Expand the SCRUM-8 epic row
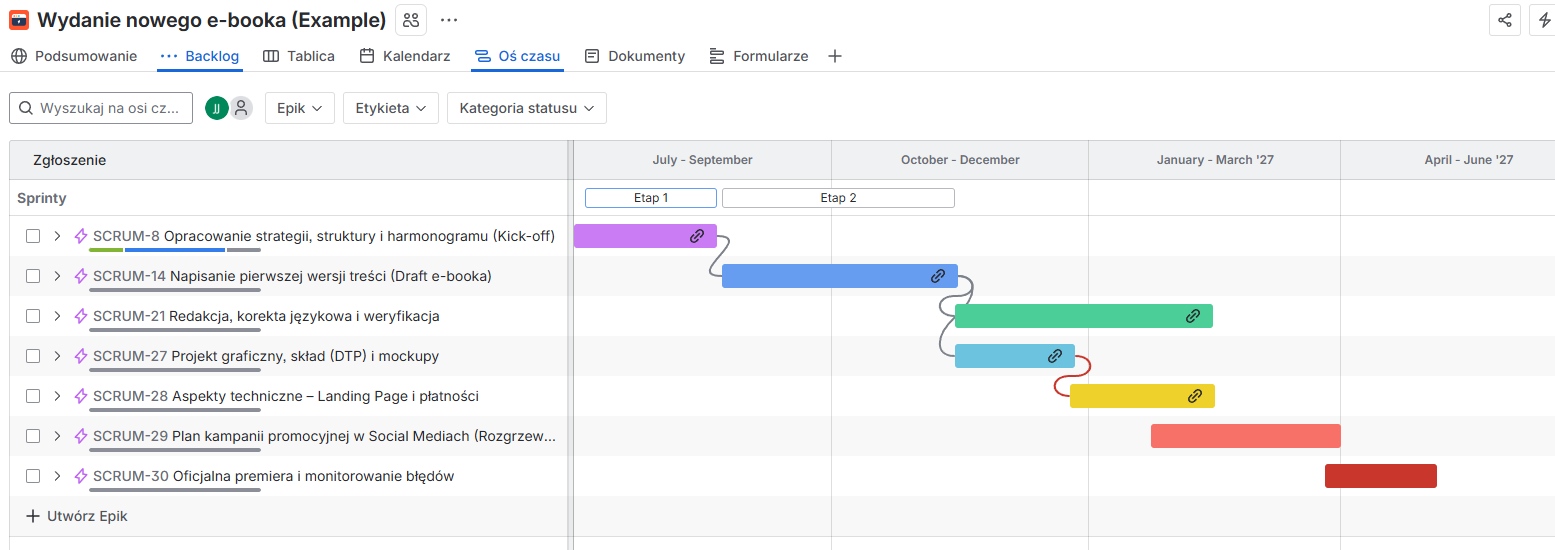Screen dimensions: 1555x550 [x=57, y=236]
